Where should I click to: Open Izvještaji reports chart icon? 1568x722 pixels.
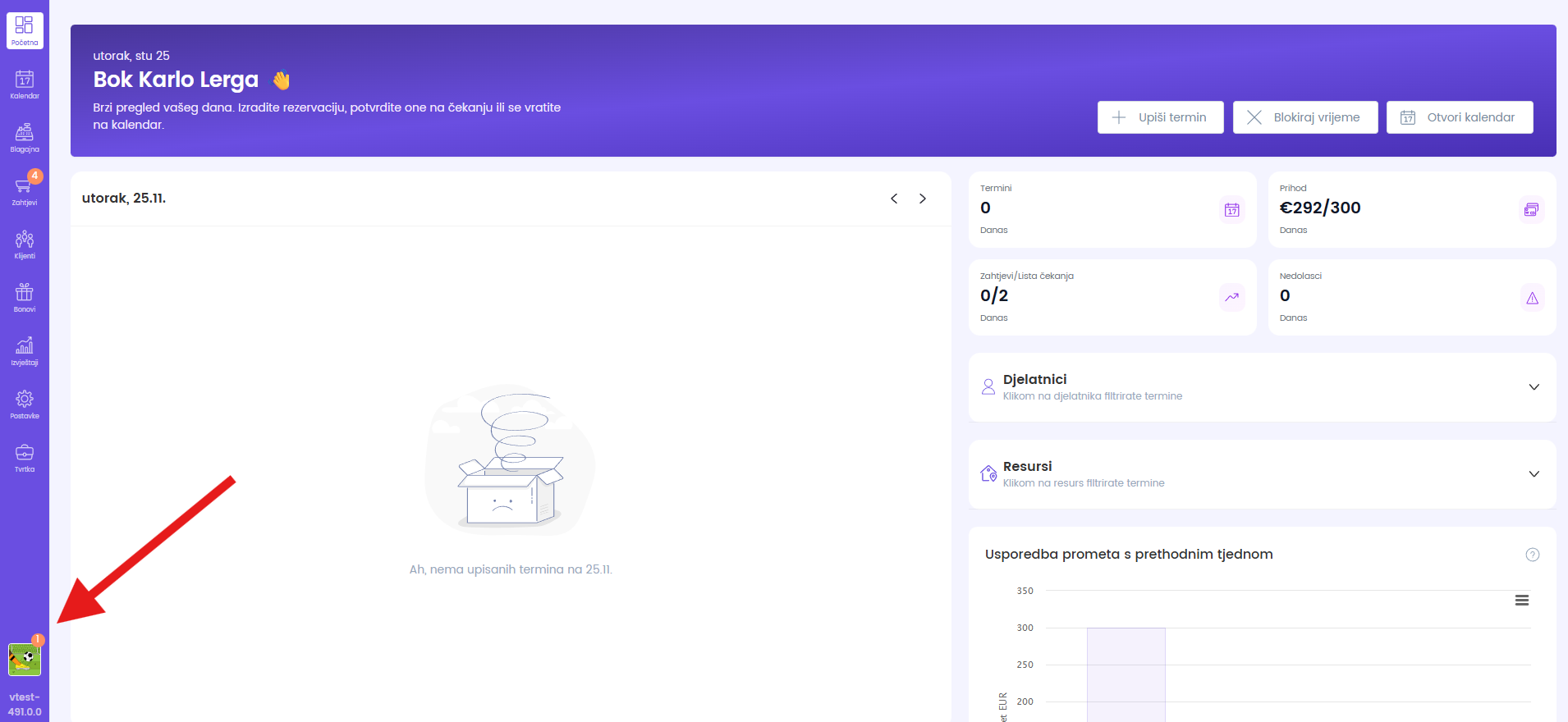(25, 351)
